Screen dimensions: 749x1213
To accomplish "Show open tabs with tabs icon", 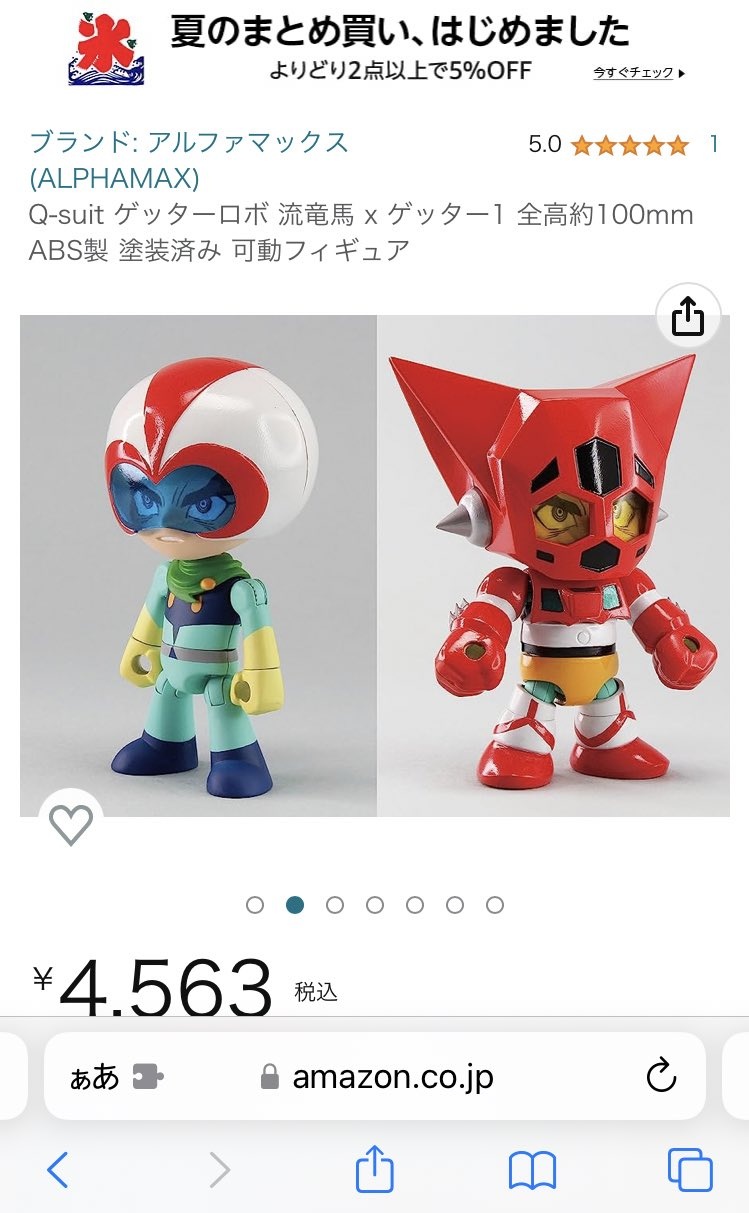I will click(690, 1169).
